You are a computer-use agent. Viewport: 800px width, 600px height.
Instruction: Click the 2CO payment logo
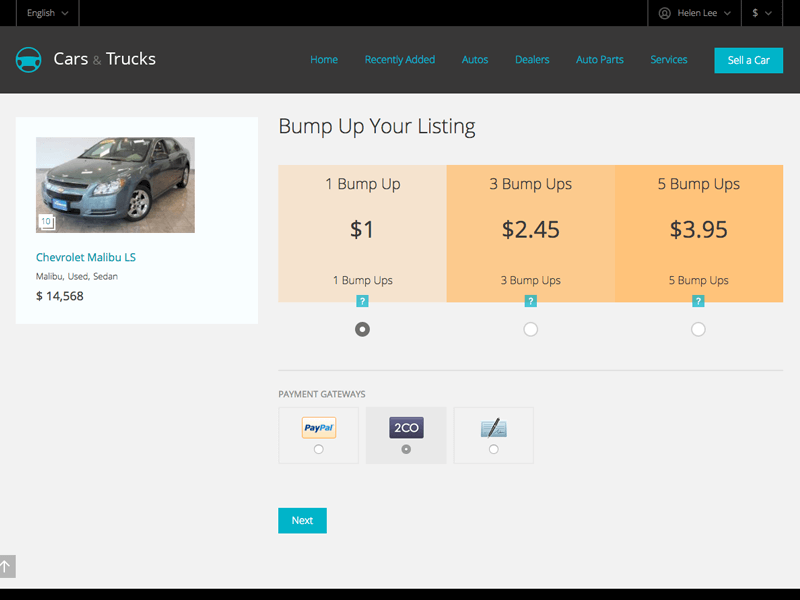pos(406,428)
